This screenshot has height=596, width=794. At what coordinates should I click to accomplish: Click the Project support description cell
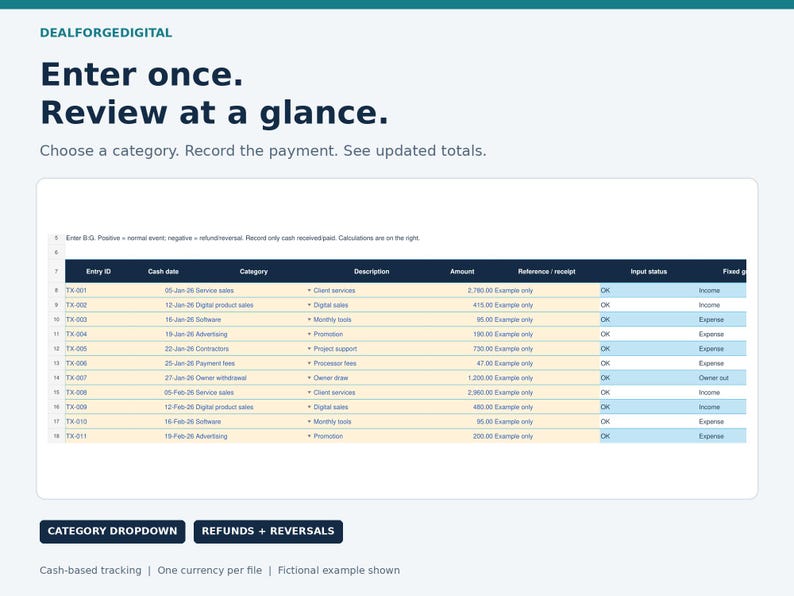pos(335,349)
